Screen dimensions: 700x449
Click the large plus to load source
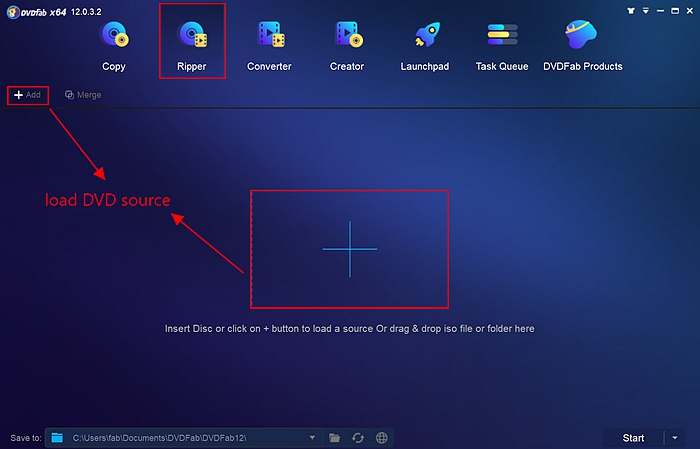350,249
